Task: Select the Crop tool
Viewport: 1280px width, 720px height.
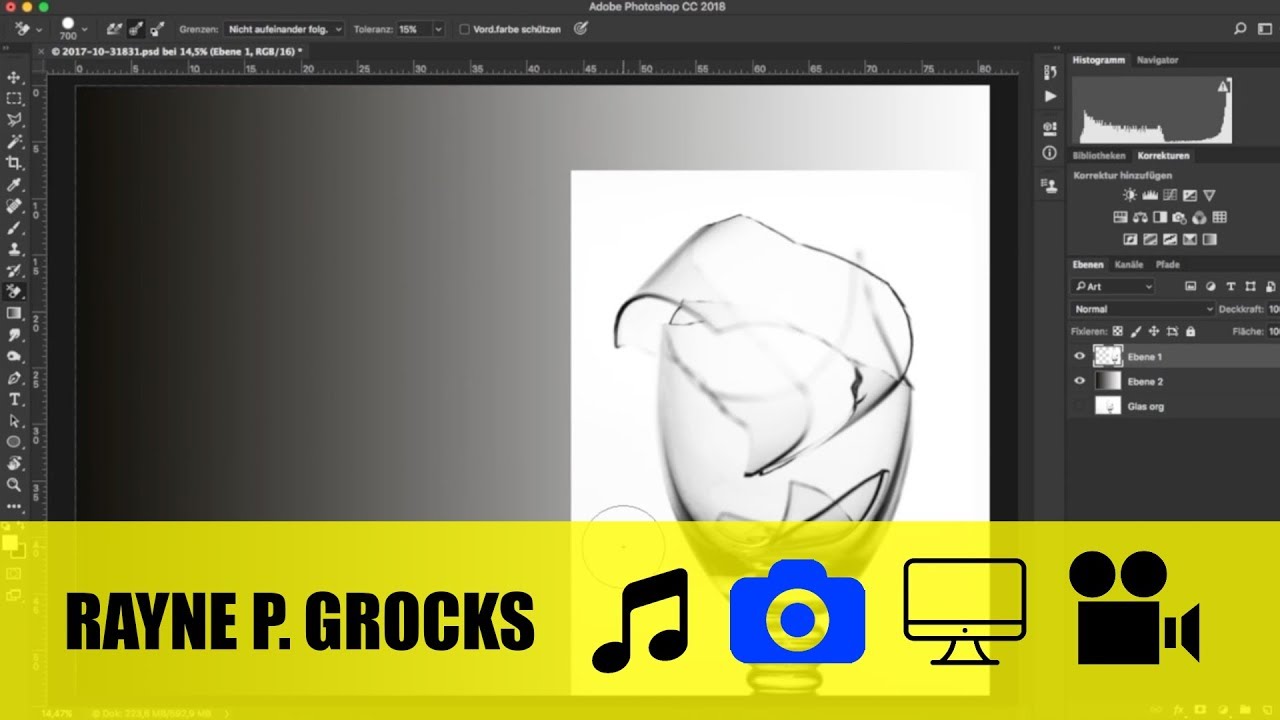Action: (14, 163)
